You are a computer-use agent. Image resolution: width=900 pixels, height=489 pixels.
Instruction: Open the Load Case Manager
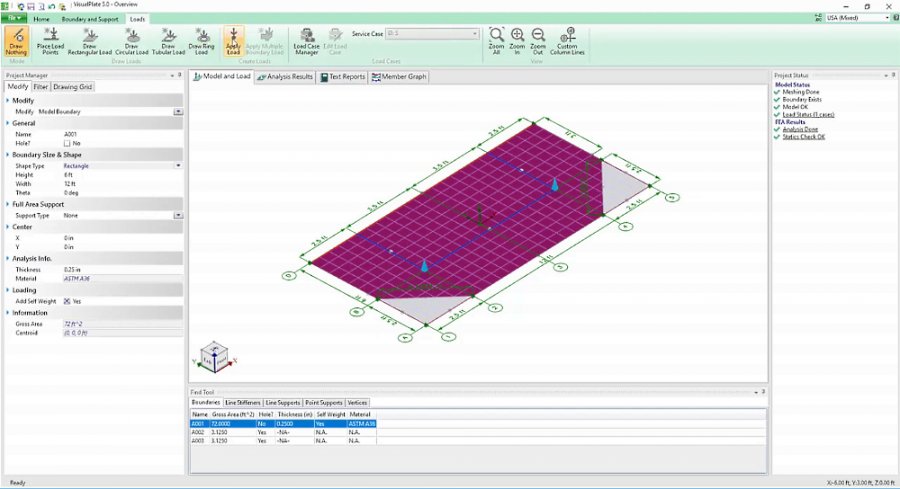[x=307, y=41]
